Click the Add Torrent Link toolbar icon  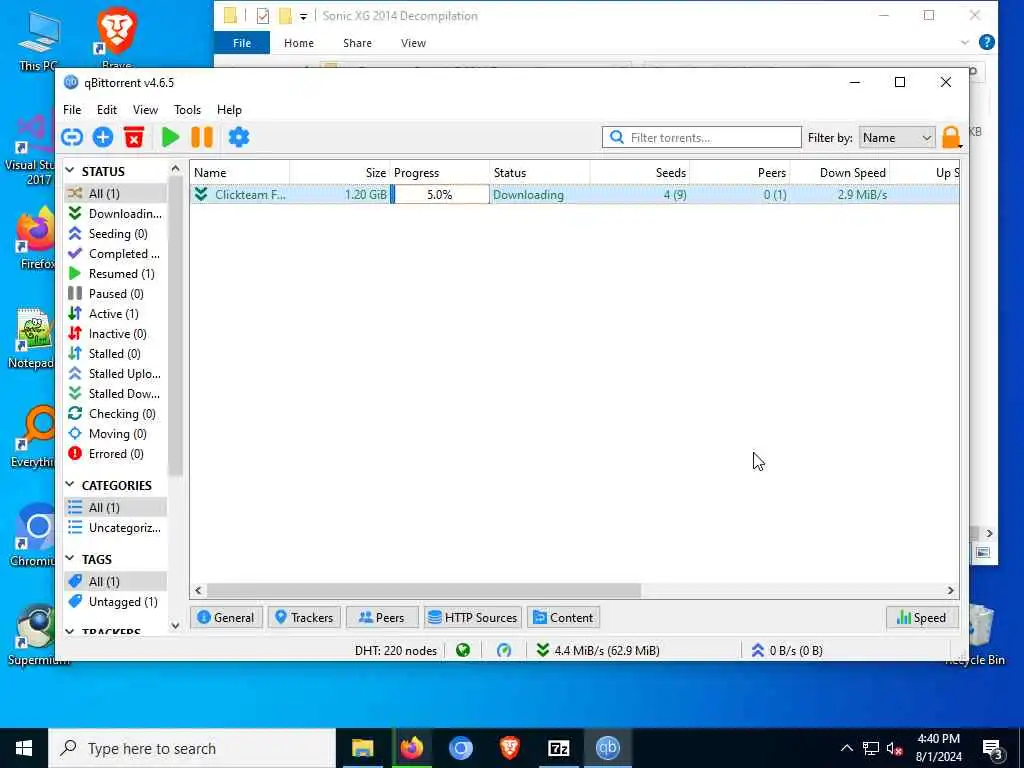72,137
